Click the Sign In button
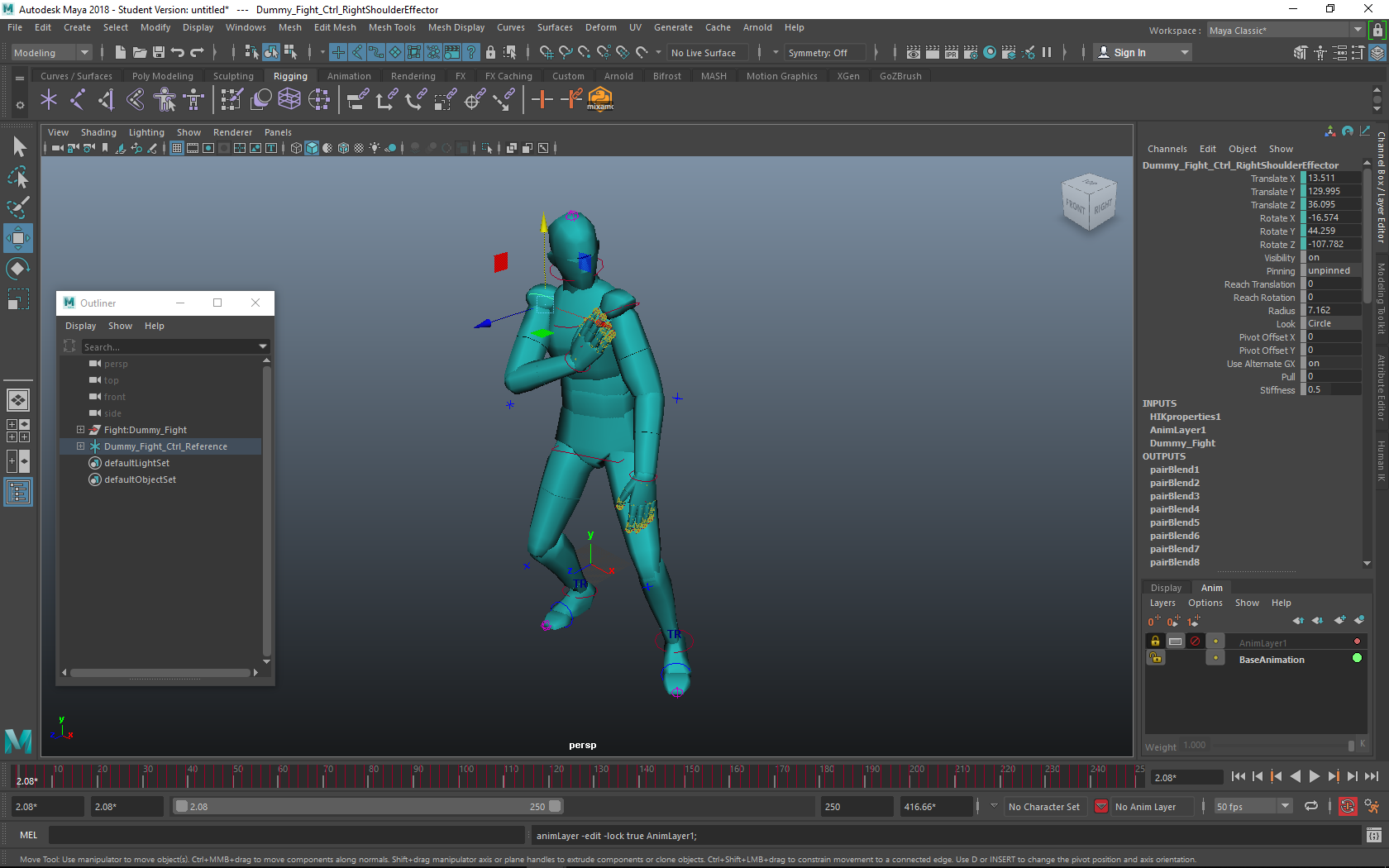Image resolution: width=1389 pixels, height=868 pixels. (x=1129, y=53)
